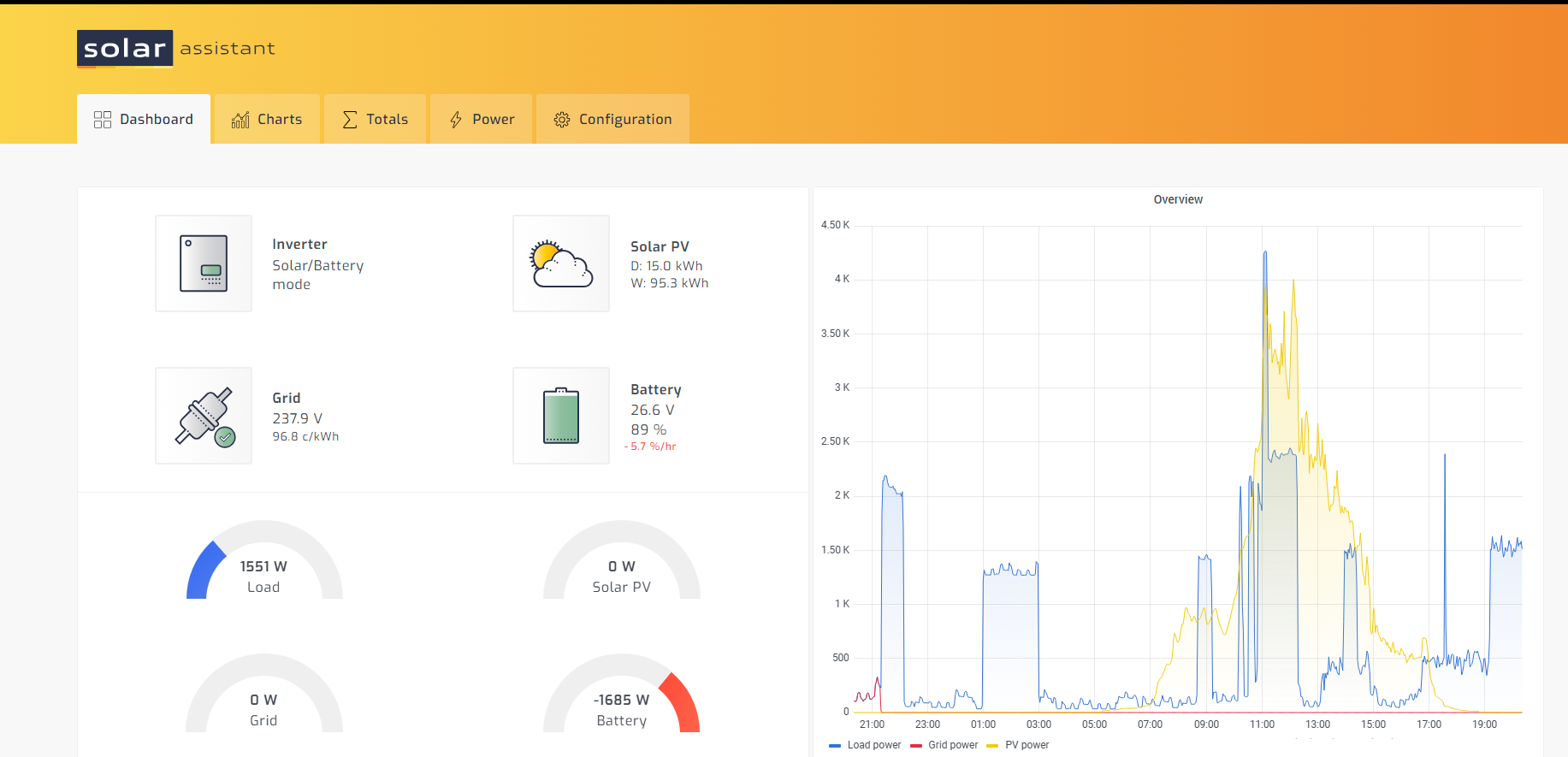This screenshot has height=757, width=1568.
Task: Expand the Overview chart panel title
Action: (1178, 199)
